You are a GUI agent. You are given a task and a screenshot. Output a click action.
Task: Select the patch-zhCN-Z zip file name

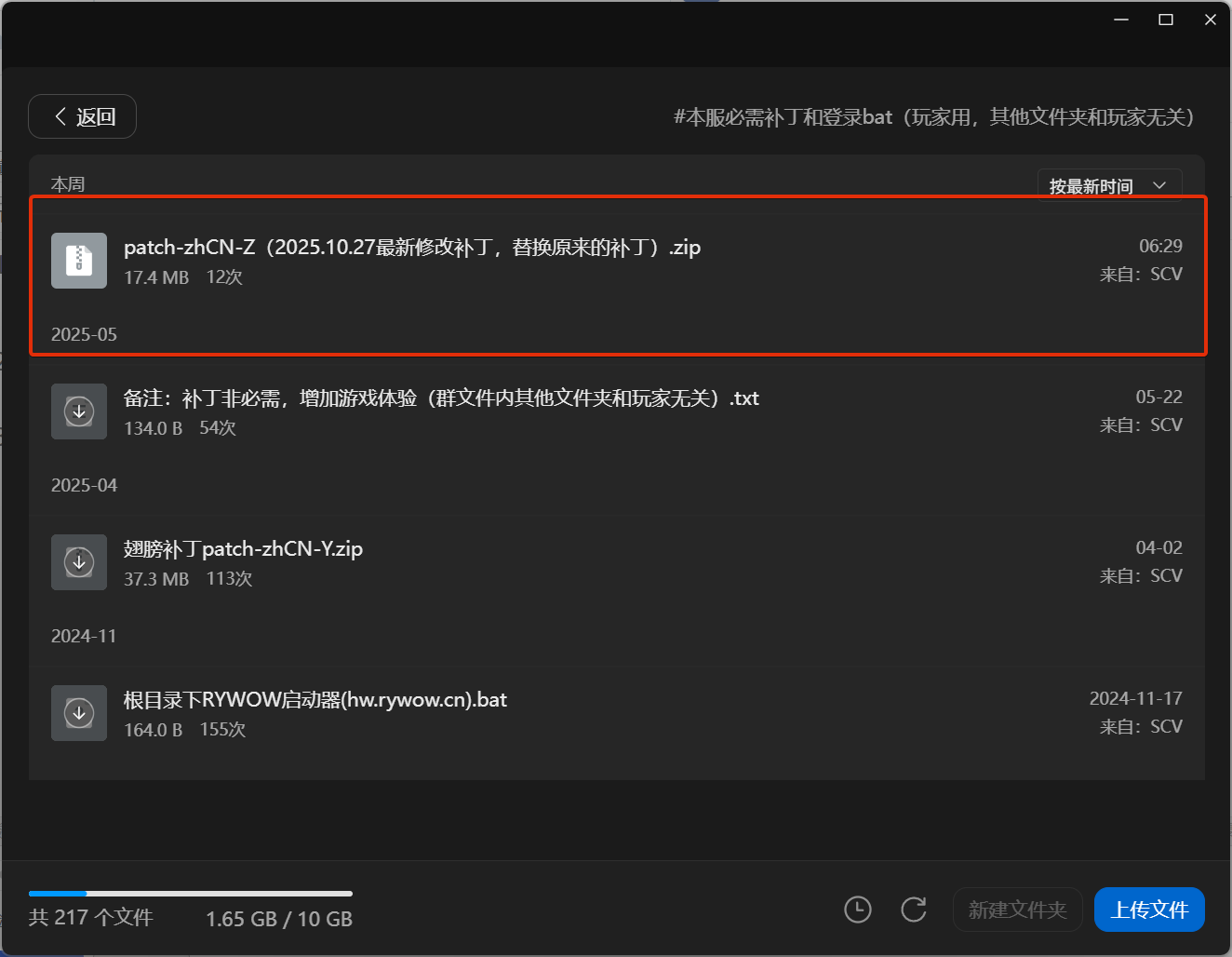point(412,248)
